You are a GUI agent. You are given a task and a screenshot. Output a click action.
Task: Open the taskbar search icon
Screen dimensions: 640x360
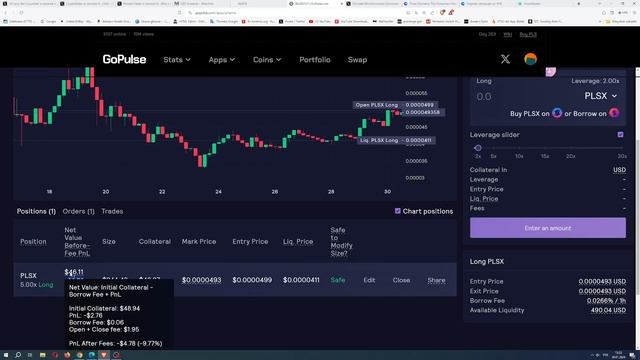18,355
